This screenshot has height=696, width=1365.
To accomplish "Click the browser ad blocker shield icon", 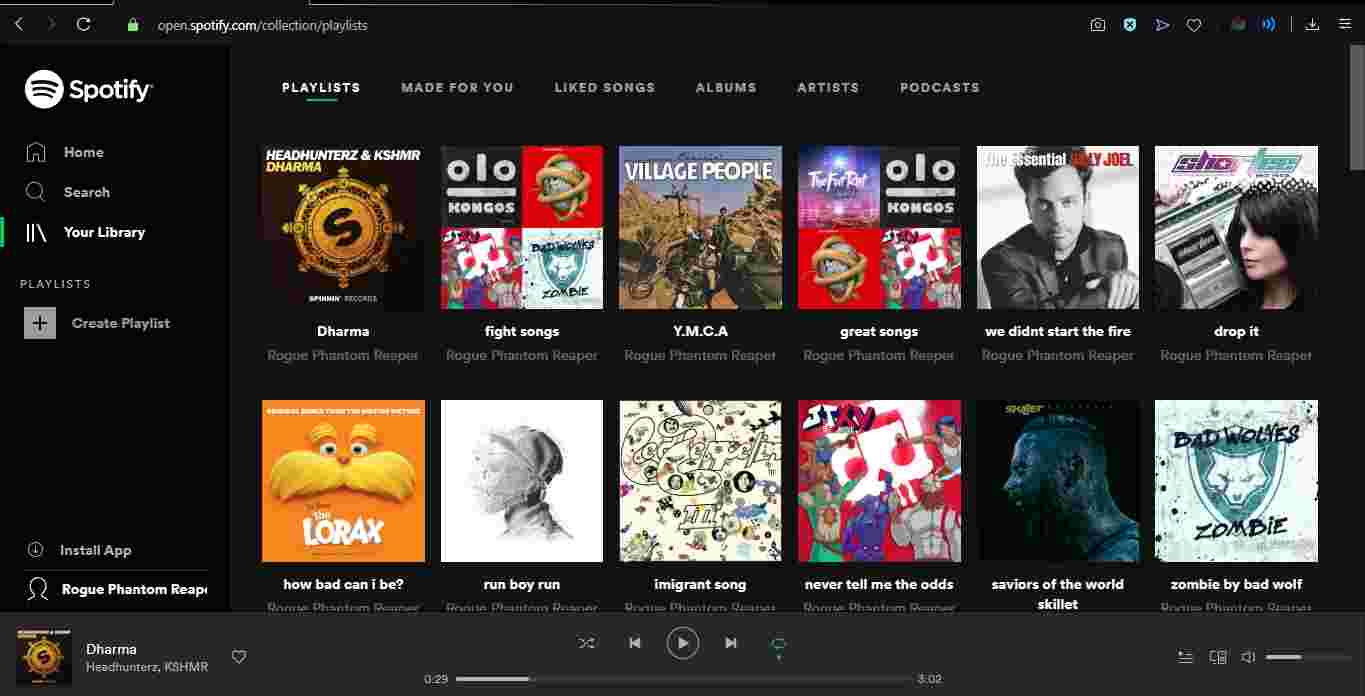I will (1130, 25).
